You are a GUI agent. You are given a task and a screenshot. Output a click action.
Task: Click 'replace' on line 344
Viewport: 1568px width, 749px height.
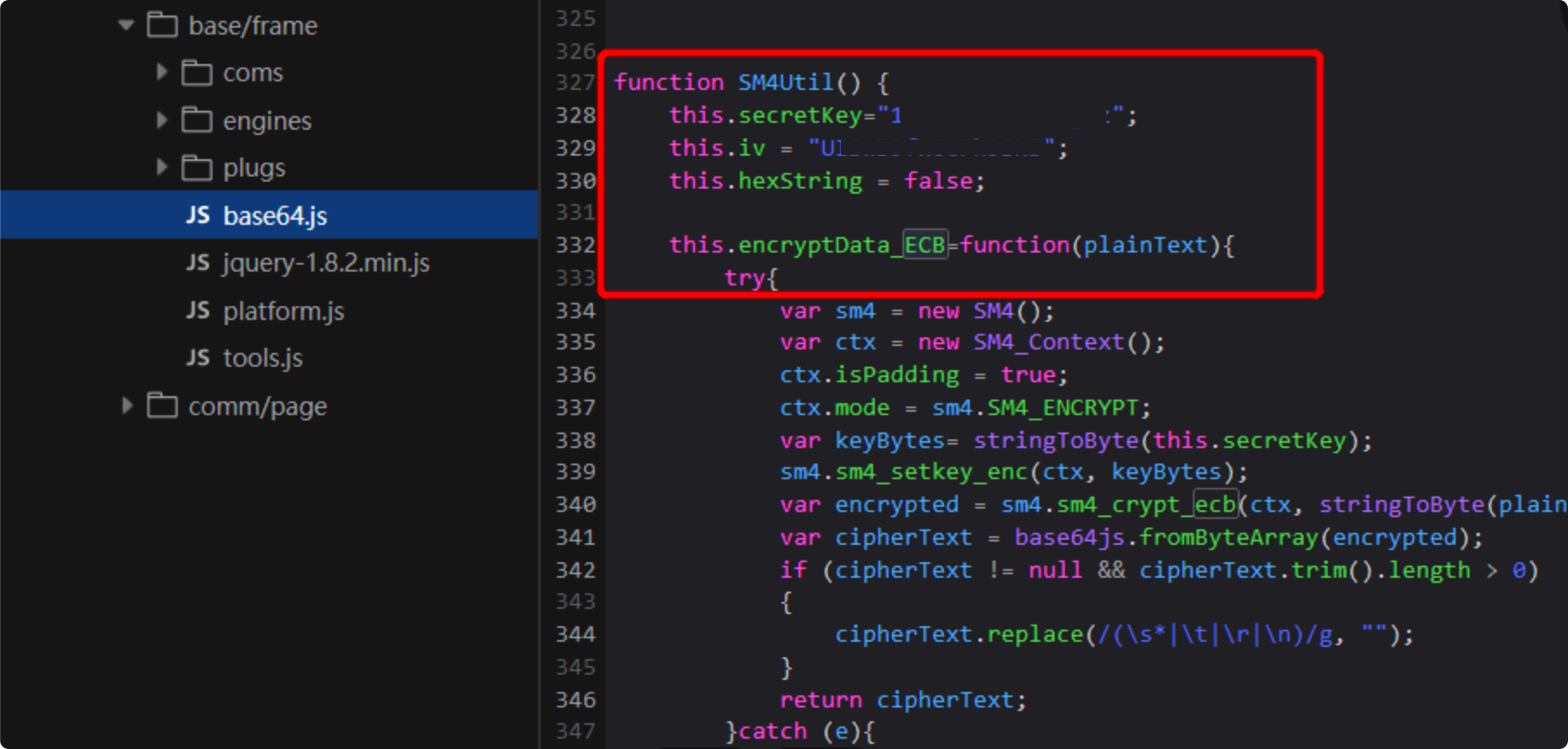(x=1036, y=635)
